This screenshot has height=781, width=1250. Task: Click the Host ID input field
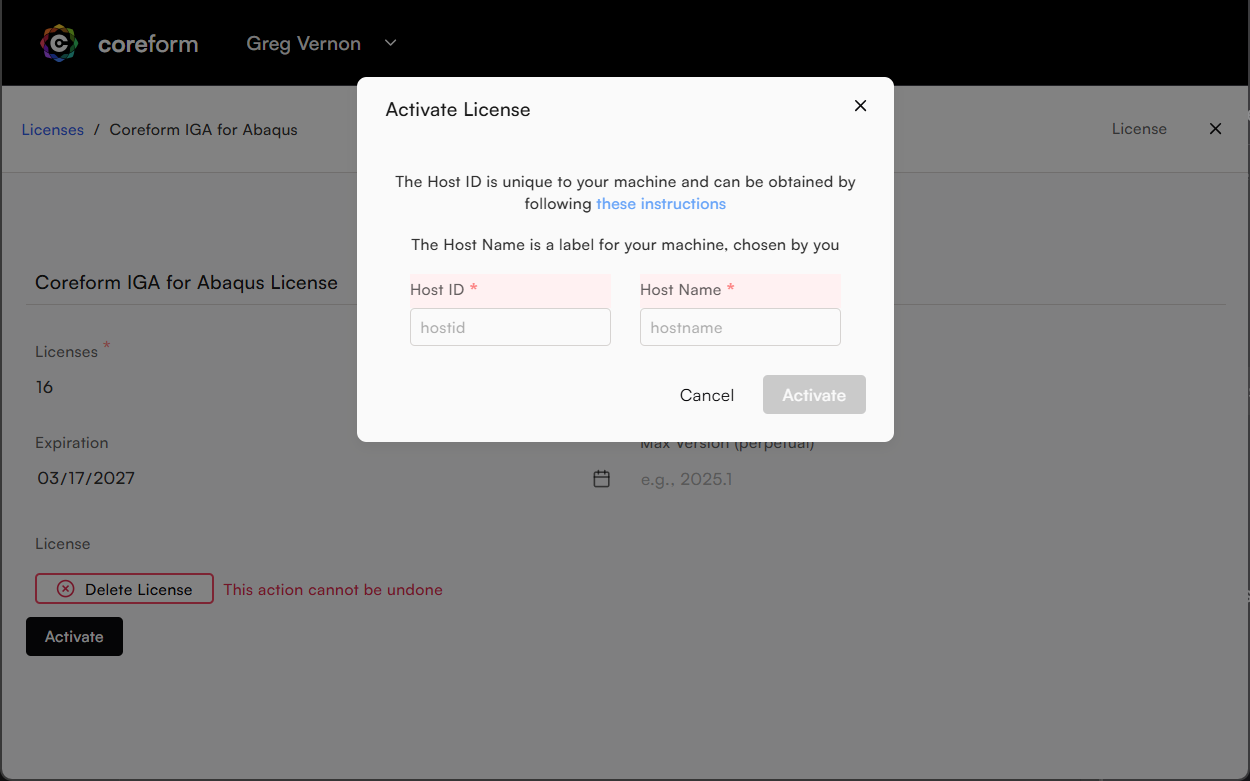pyautogui.click(x=510, y=327)
